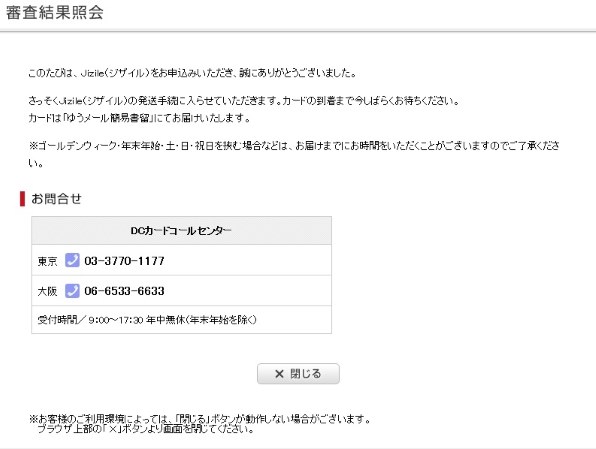Click the Jizile application thank-you sentence
This screenshot has width=596, height=449.
192,73
